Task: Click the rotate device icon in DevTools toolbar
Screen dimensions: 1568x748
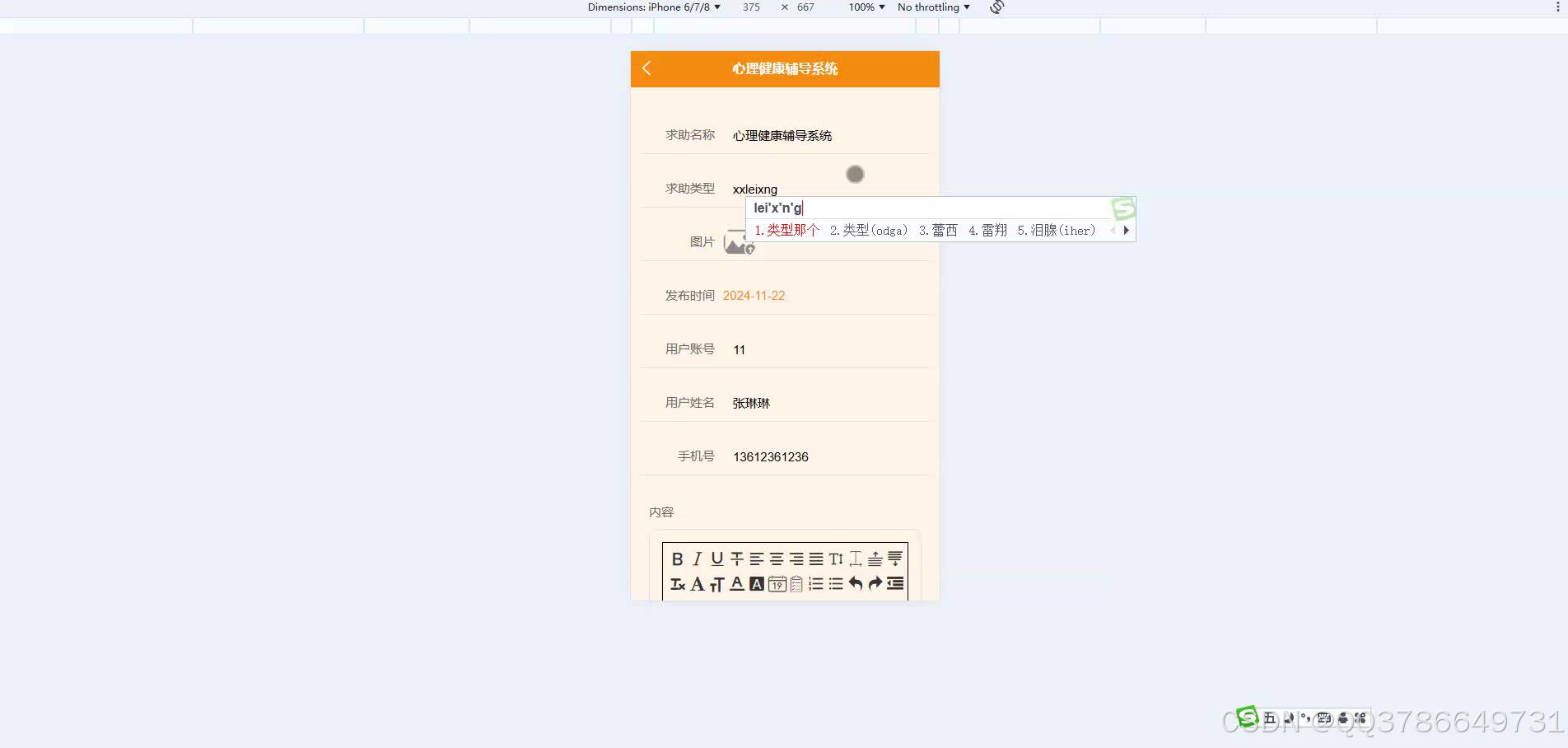Action: tap(996, 7)
